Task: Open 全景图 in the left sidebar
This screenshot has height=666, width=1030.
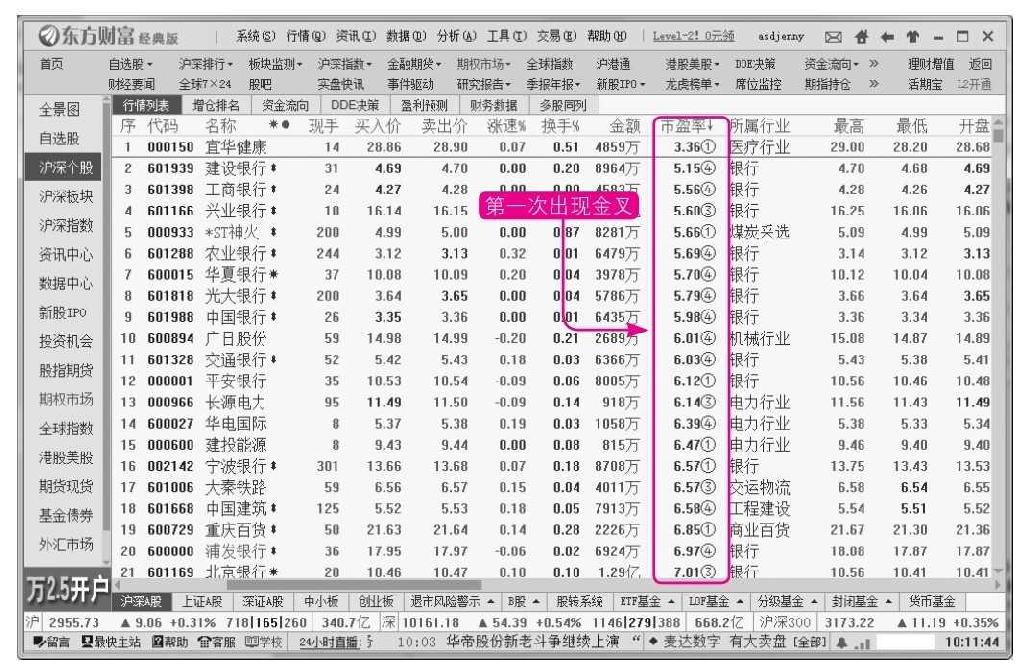Action: coord(60,110)
